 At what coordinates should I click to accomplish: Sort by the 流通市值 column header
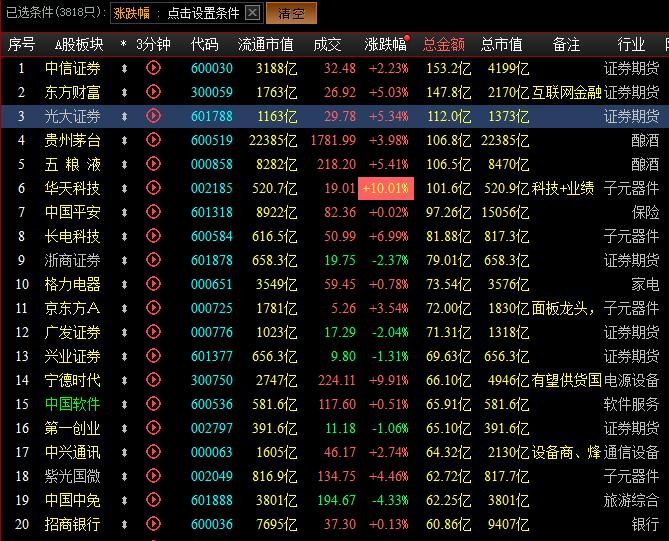click(x=265, y=44)
